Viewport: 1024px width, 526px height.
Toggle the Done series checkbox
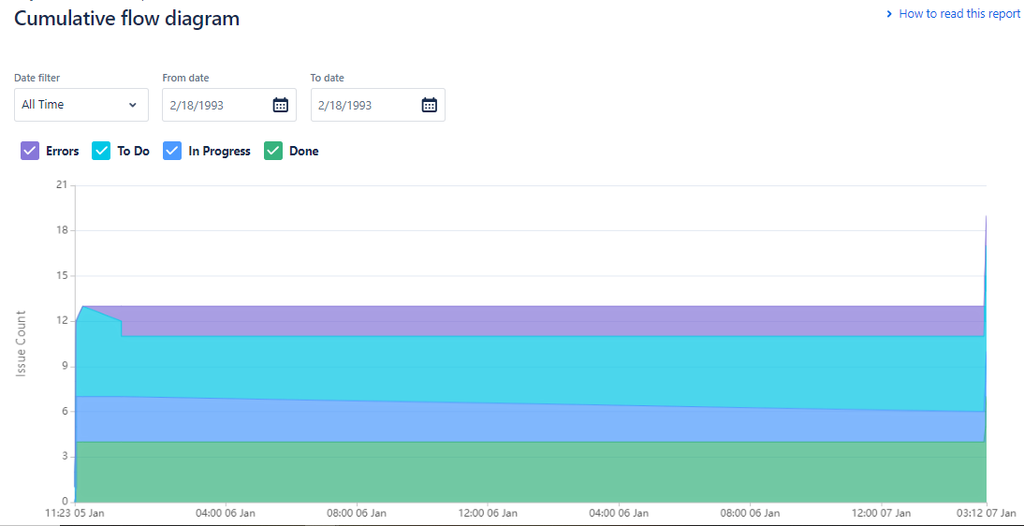click(273, 151)
